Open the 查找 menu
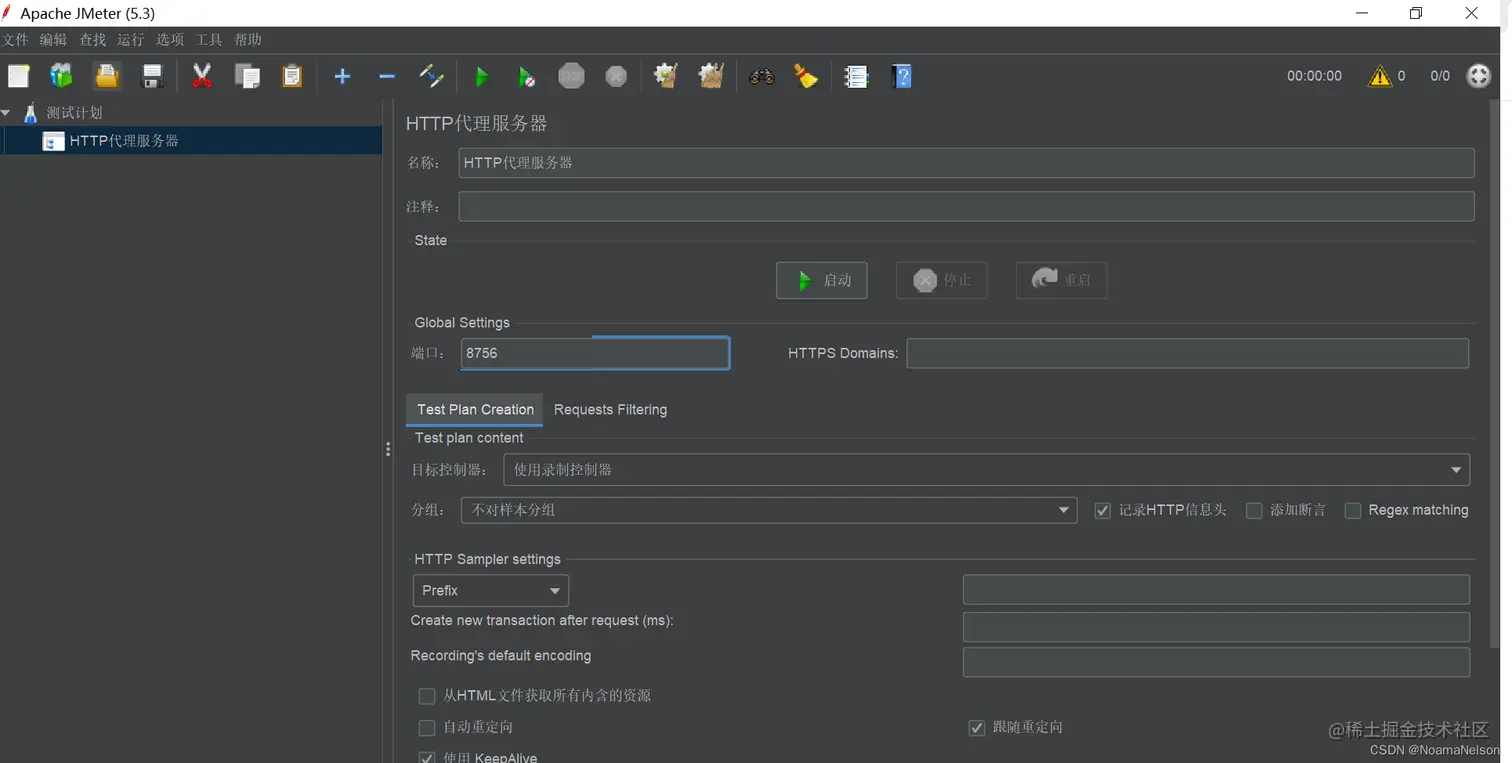 click(x=92, y=39)
